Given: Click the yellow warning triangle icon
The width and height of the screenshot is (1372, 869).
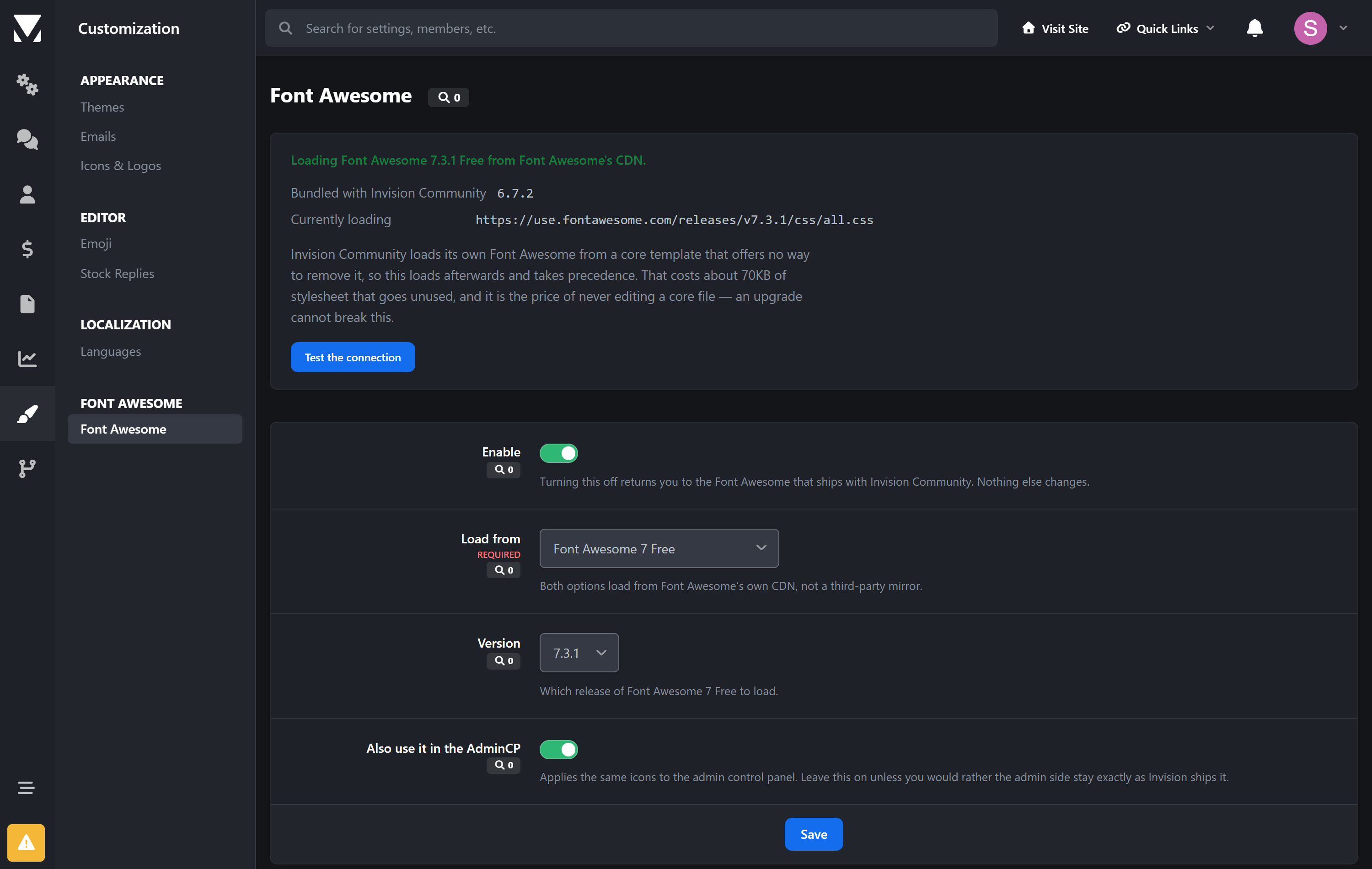Looking at the screenshot, I should click(x=26, y=842).
